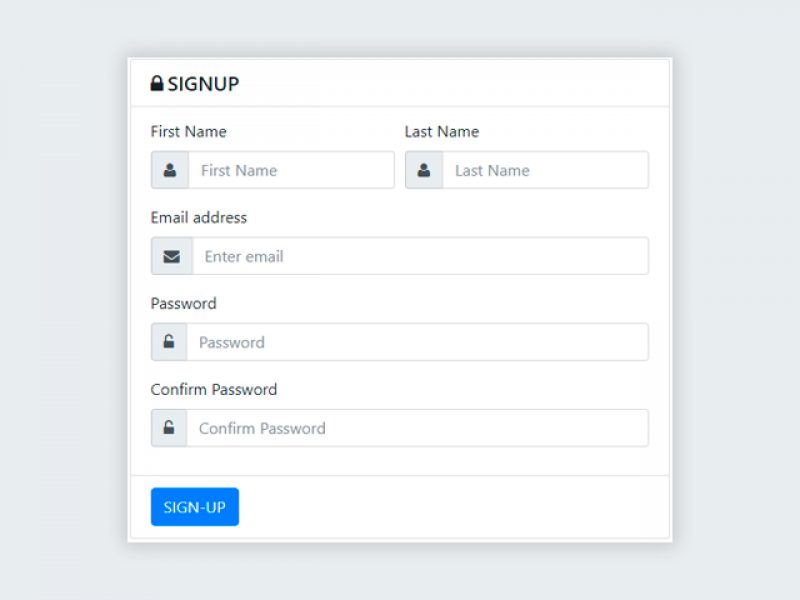Viewport: 800px width, 600px height.
Task: Click the placeholder text saying Enter email
Action: [243, 256]
